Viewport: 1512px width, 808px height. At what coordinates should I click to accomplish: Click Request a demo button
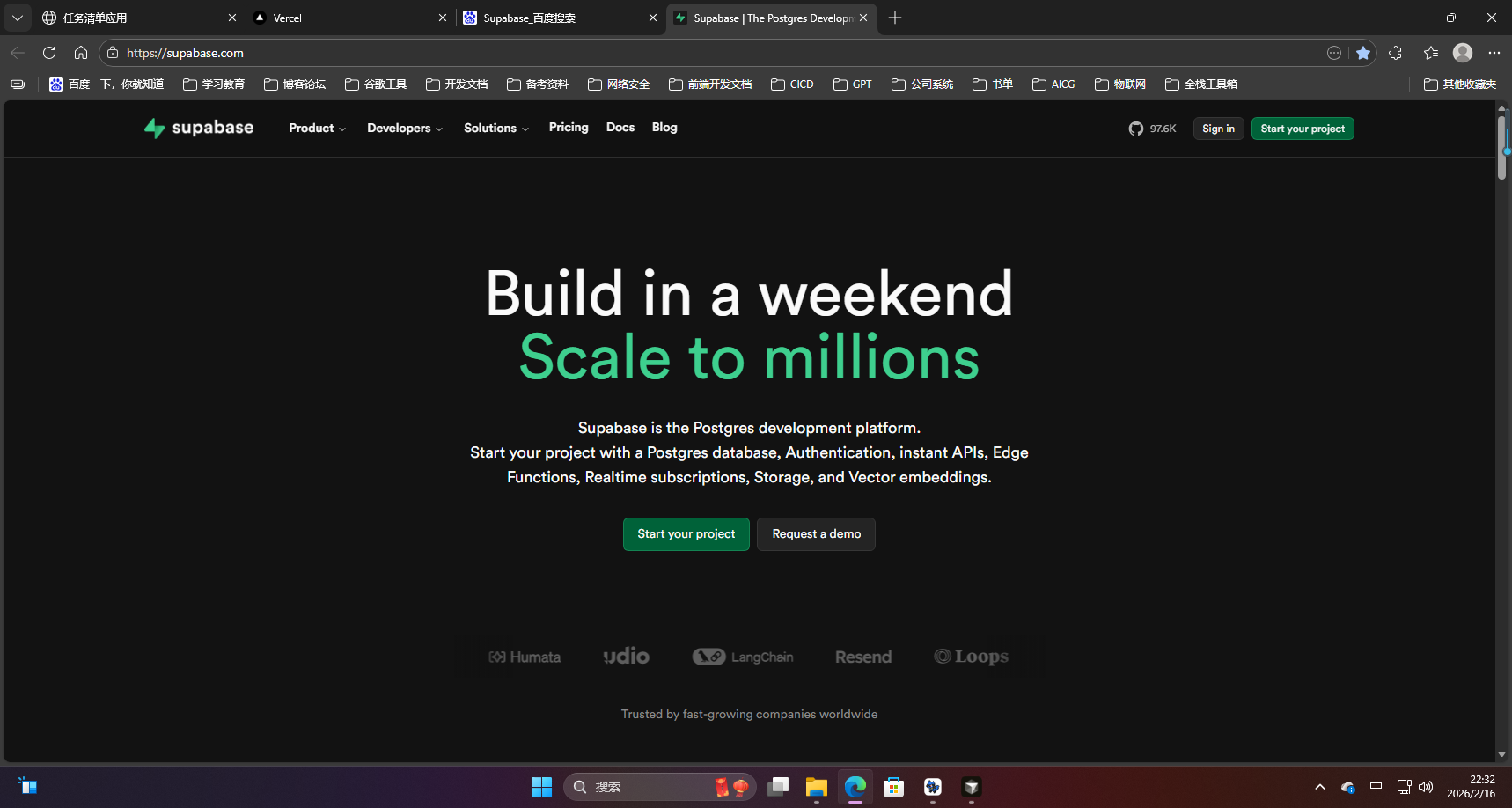point(817,534)
